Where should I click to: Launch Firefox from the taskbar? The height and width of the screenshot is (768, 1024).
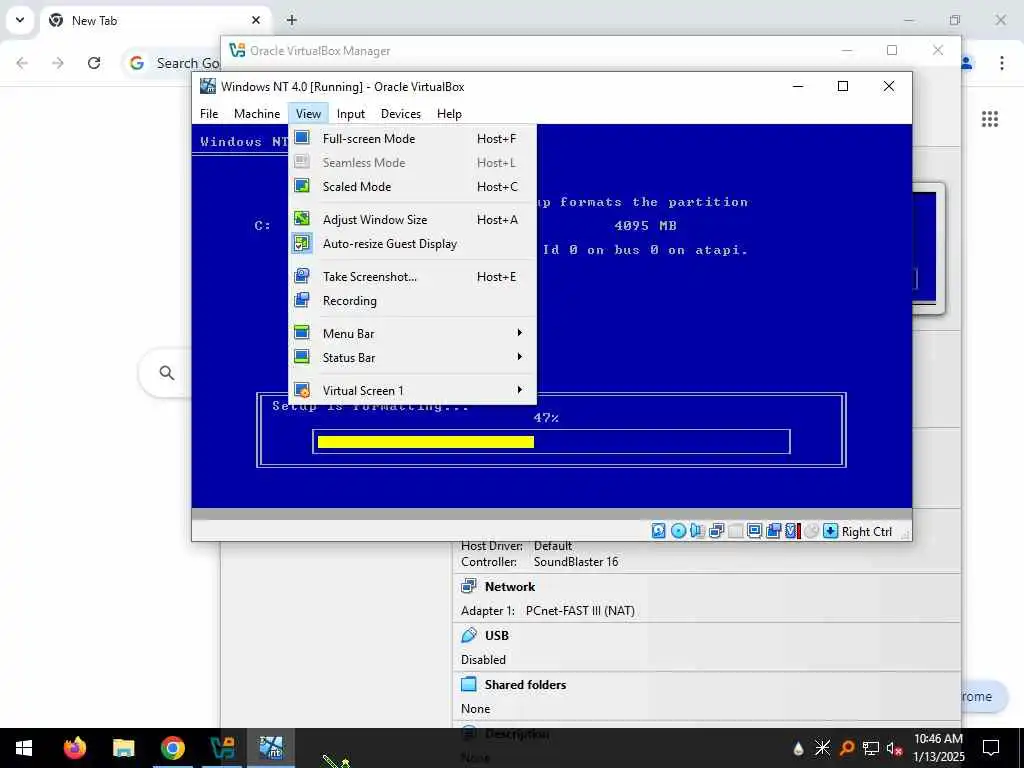(x=74, y=748)
